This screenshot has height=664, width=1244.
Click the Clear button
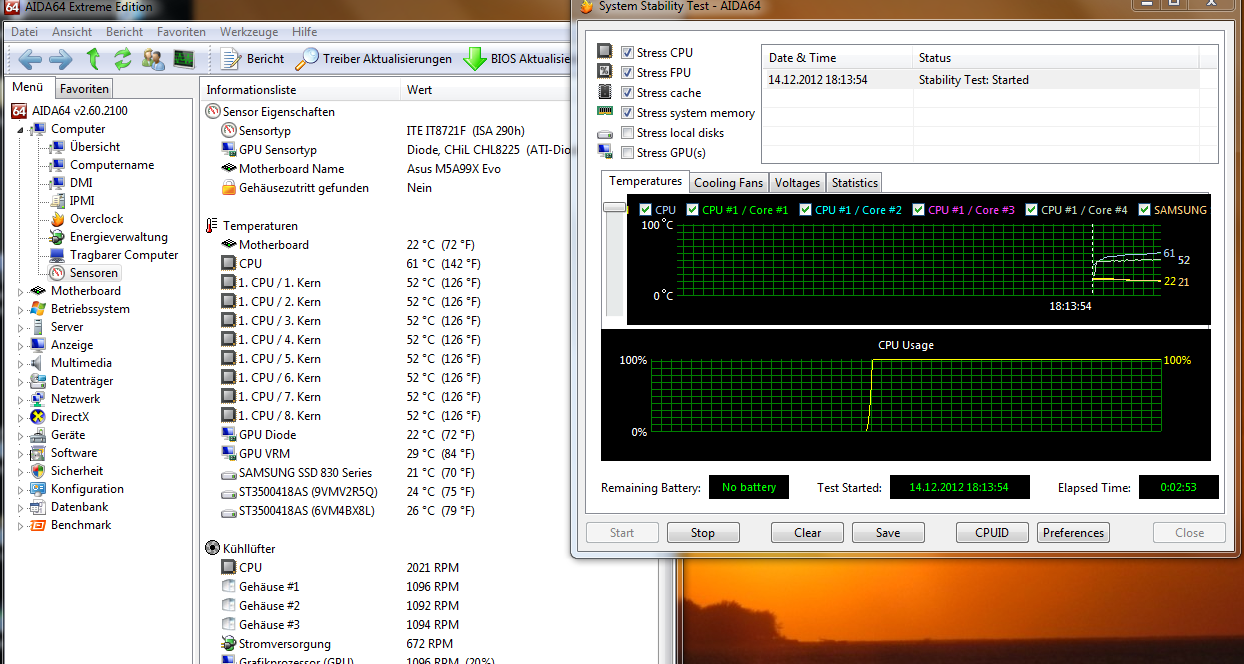807,533
